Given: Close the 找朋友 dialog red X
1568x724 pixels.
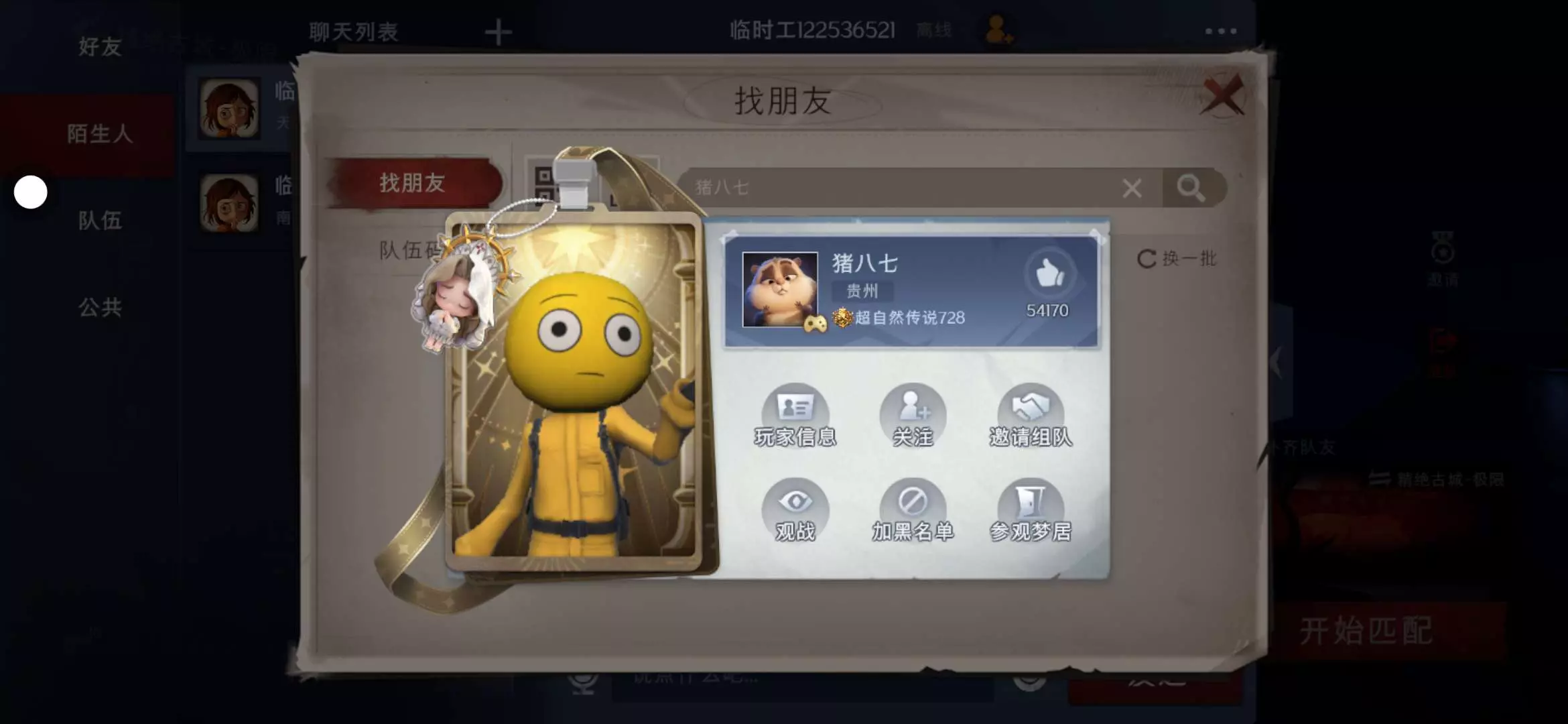Looking at the screenshot, I should point(1222,95).
